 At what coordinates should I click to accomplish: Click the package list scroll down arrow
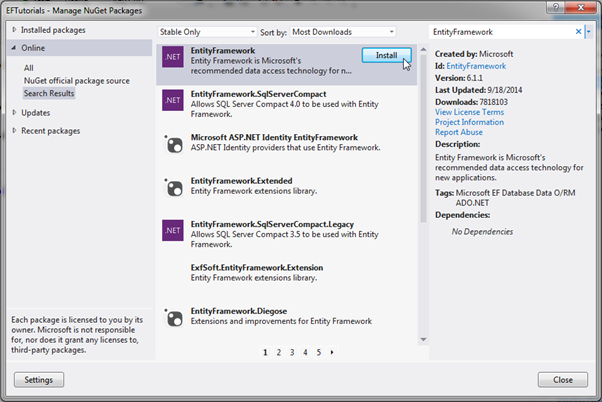point(423,339)
